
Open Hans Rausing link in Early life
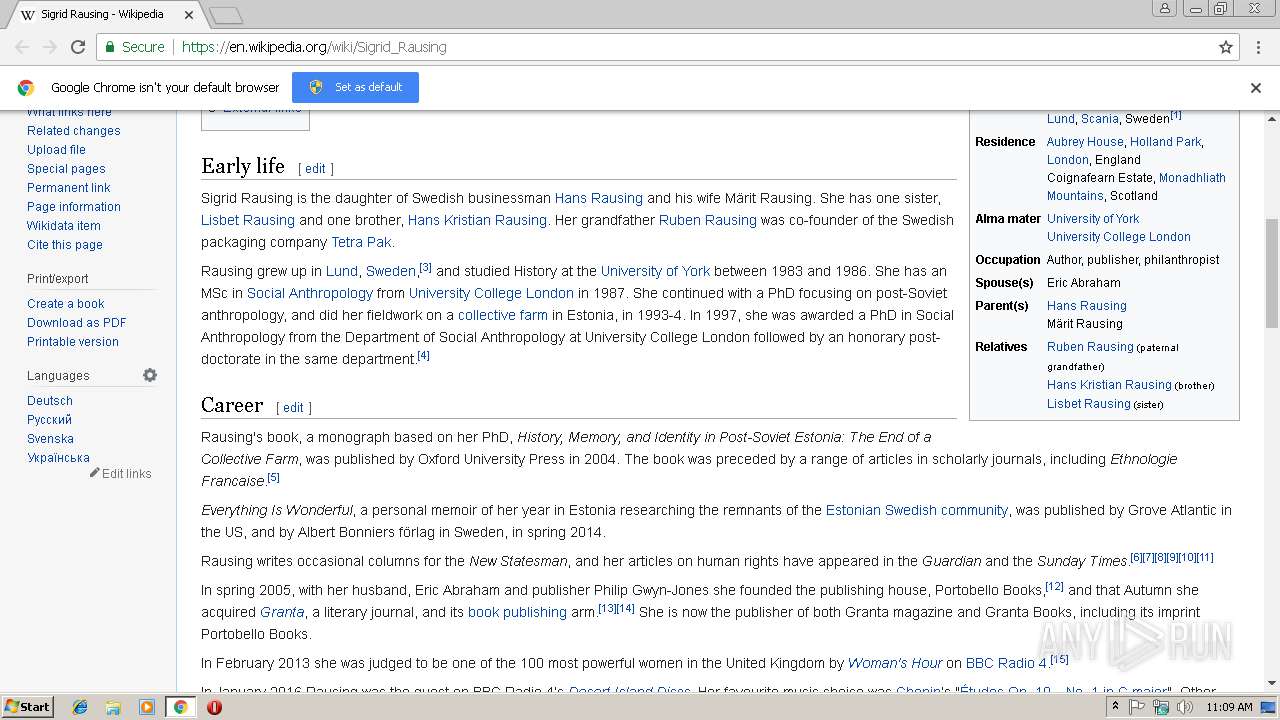pos(599,198)
